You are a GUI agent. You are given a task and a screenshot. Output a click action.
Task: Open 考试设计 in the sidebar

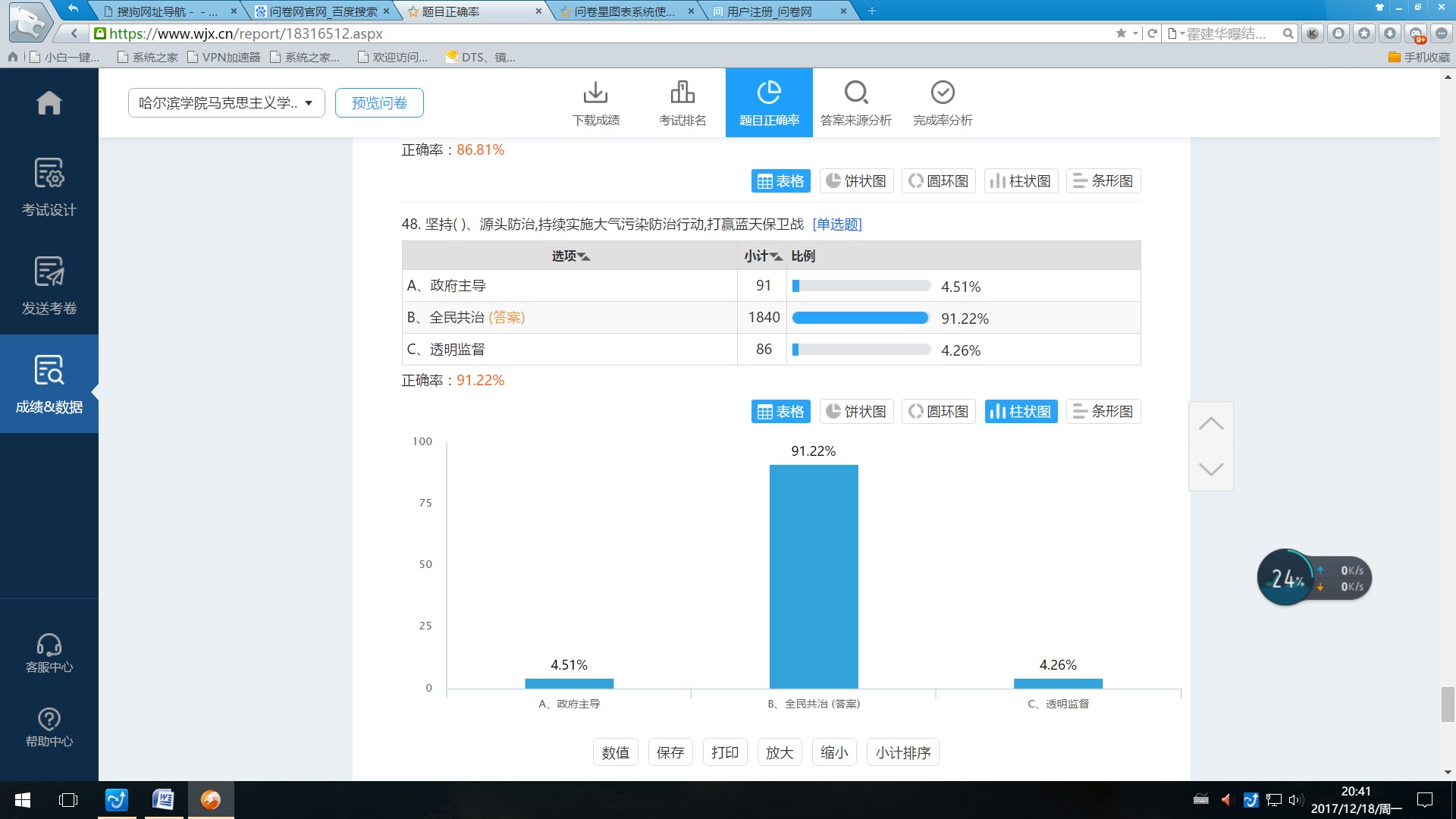(49, 187)
